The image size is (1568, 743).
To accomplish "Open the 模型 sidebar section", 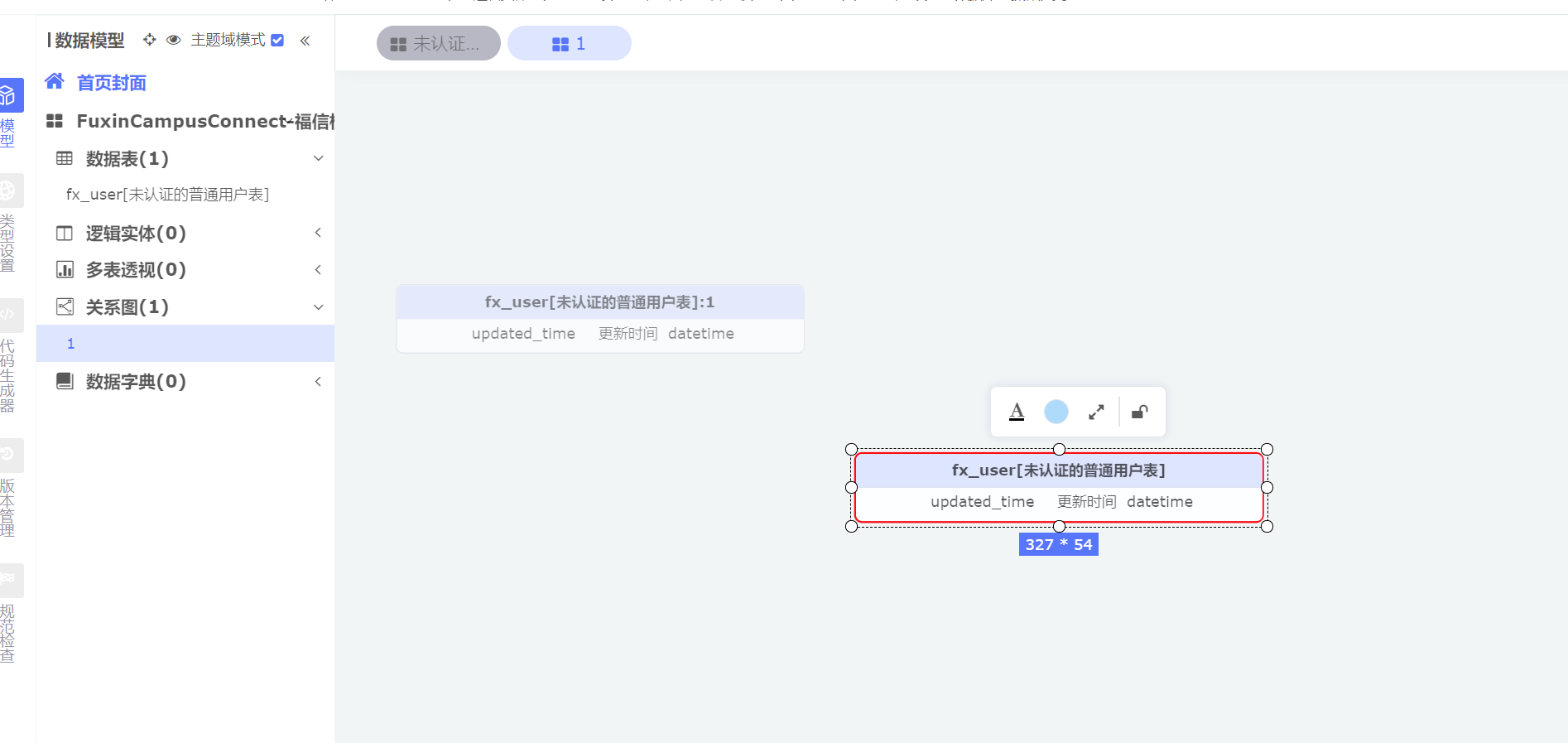I will click(x=8, y=113).
